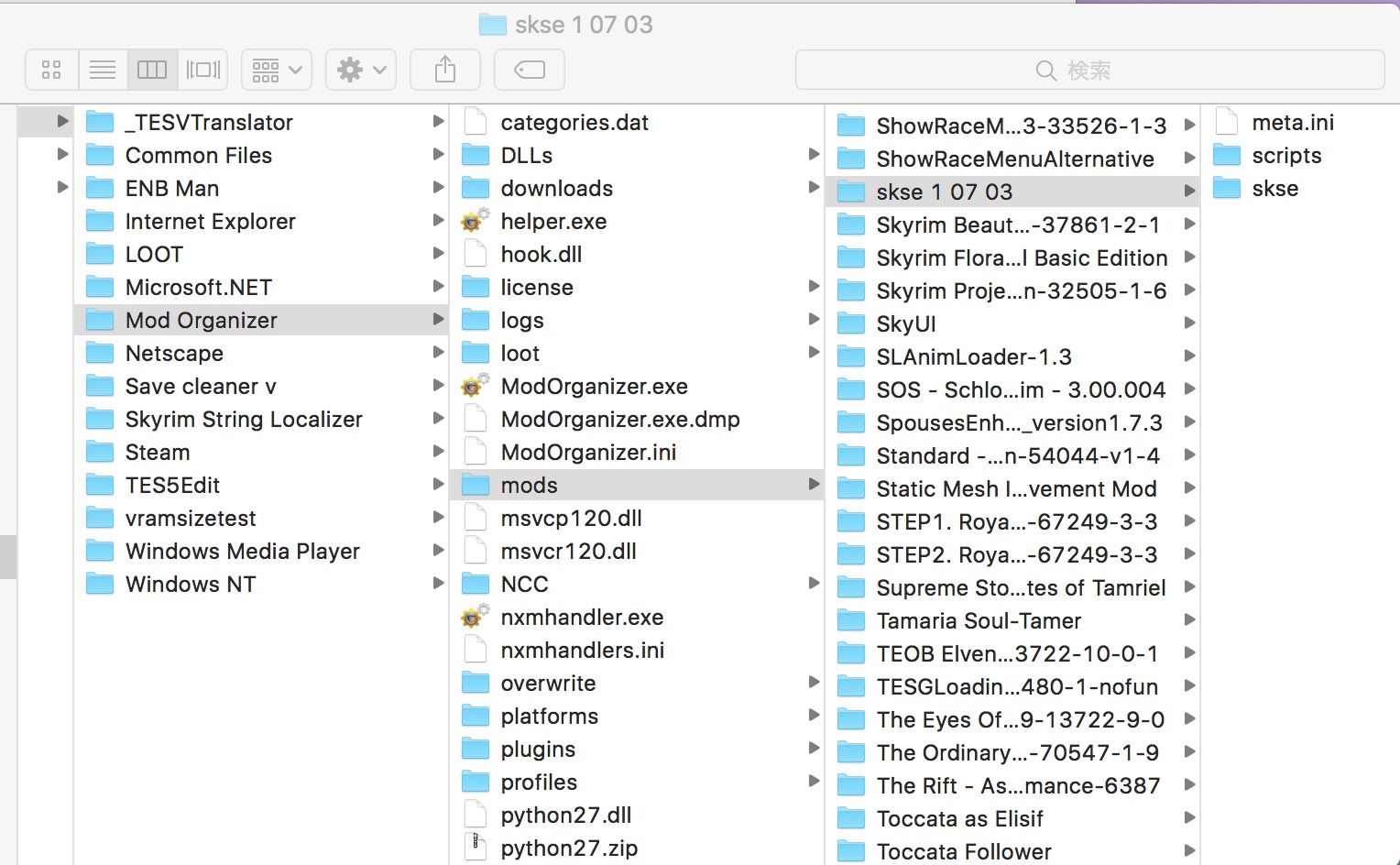This screenshot has height=865, width=1400.
Task: Expand the license folder arrow
Action: point(813,287)
